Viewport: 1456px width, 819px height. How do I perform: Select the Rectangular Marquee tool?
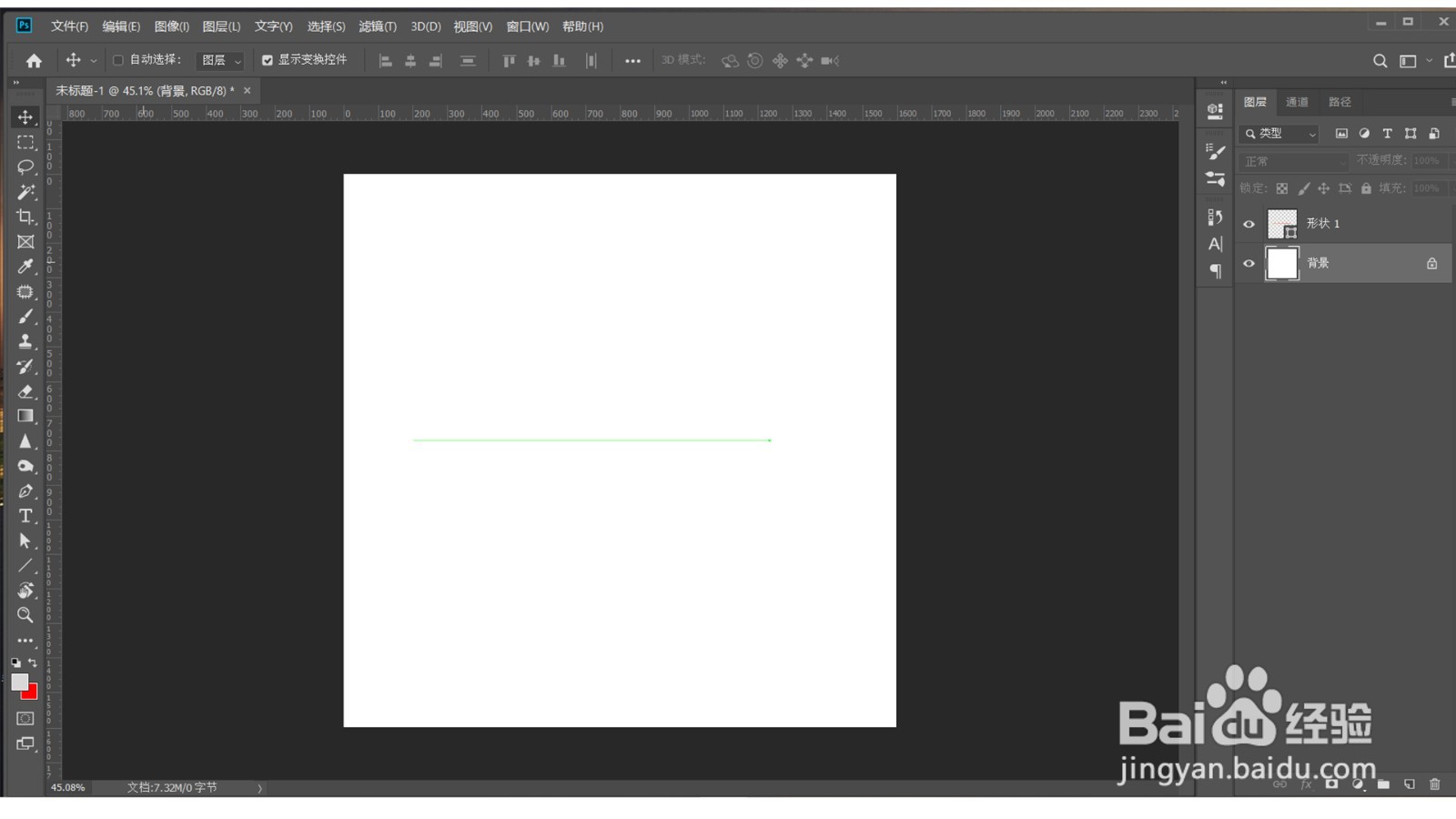point(25,142)
